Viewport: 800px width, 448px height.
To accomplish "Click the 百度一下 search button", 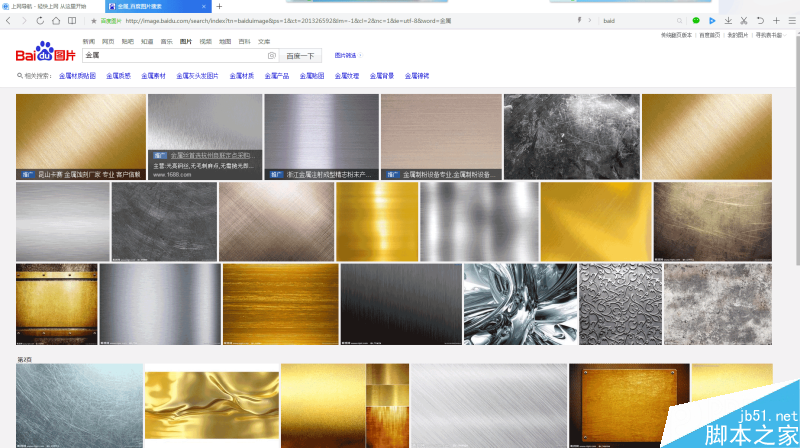I will [300, 56].
